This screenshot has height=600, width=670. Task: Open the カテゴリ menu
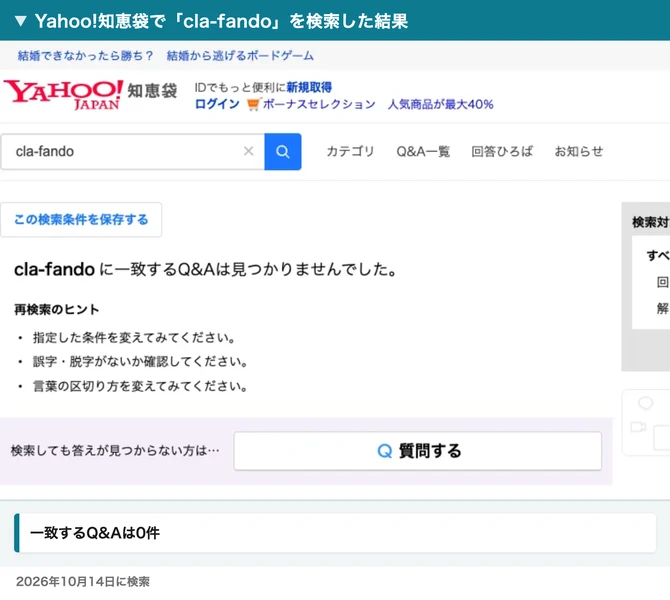350,151
